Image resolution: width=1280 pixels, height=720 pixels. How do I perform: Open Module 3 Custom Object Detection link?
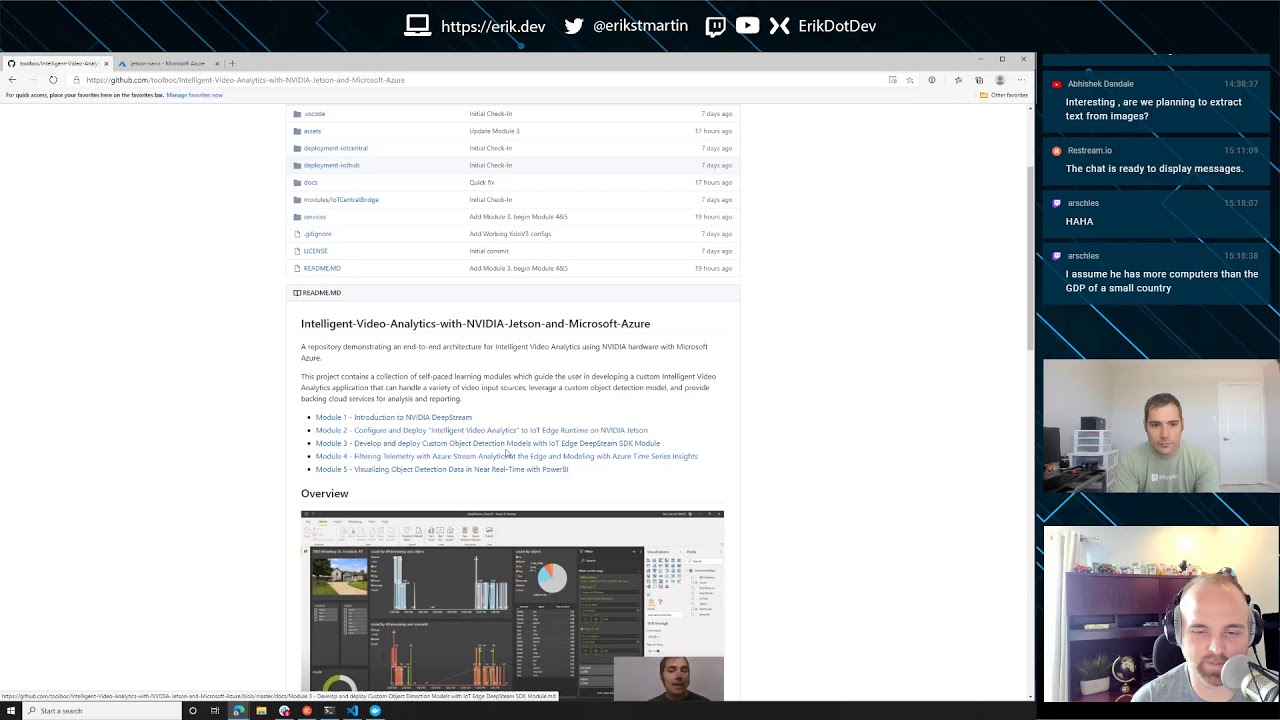click(487, 443)
